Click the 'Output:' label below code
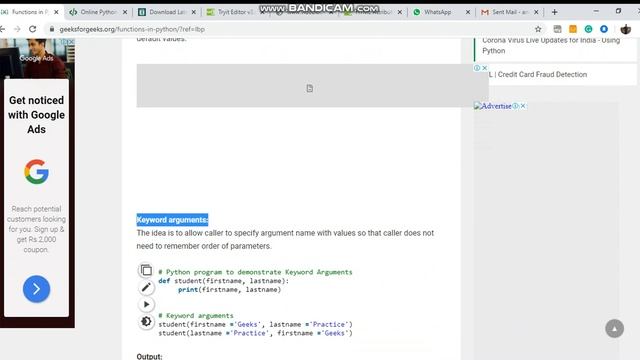Screen dimensions: 640x360 149,356
